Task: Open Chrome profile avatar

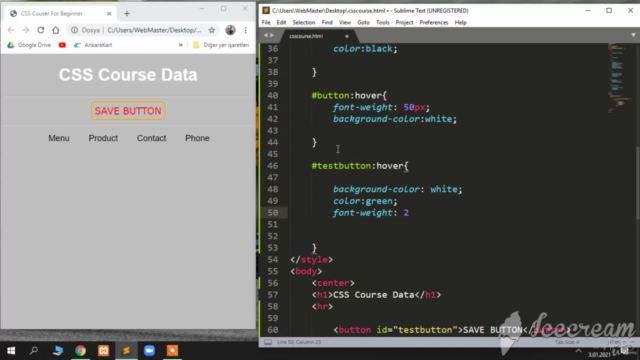Action: tap(230, 30)
